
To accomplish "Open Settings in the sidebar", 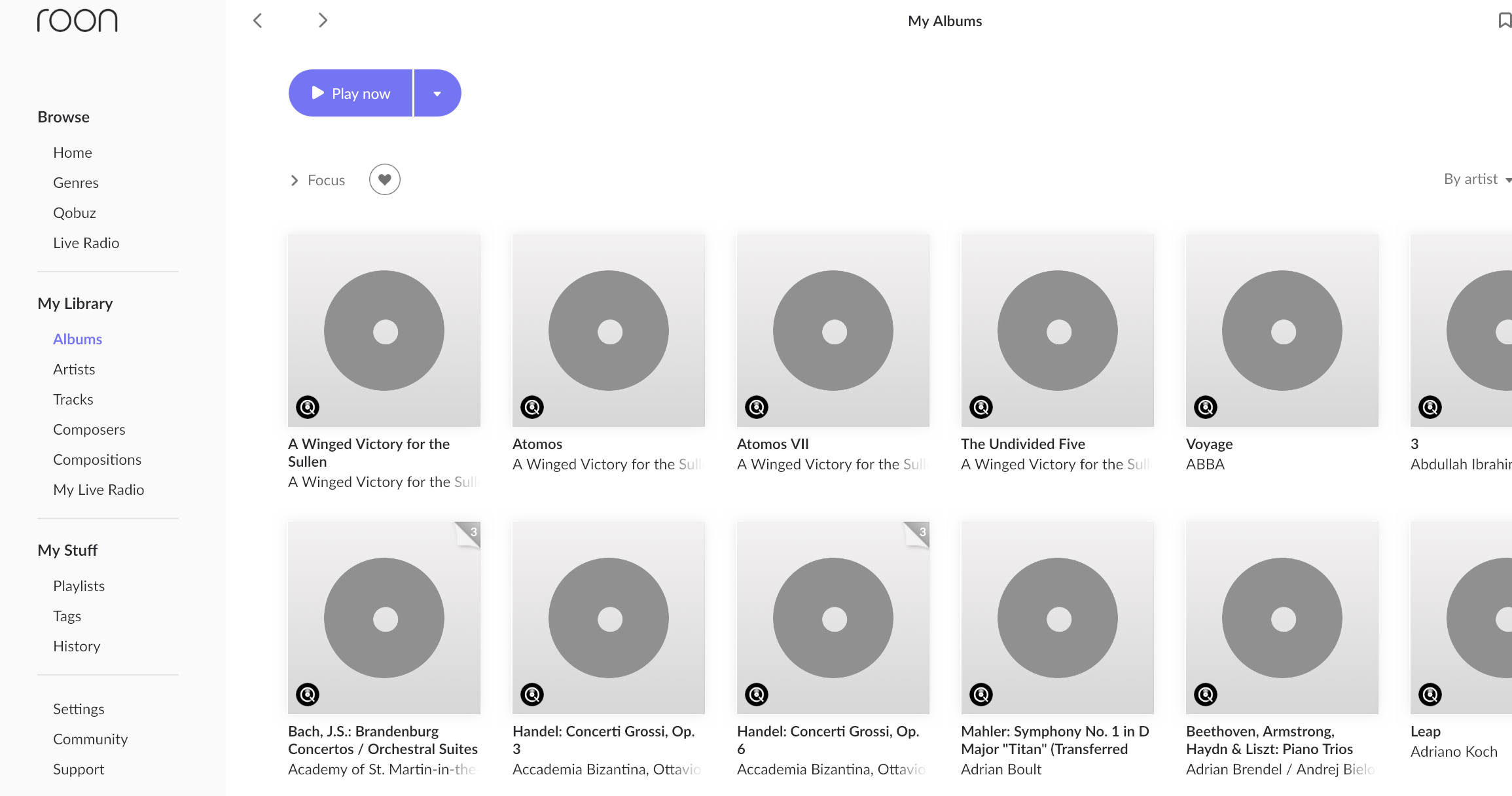I will pos(79,709).
